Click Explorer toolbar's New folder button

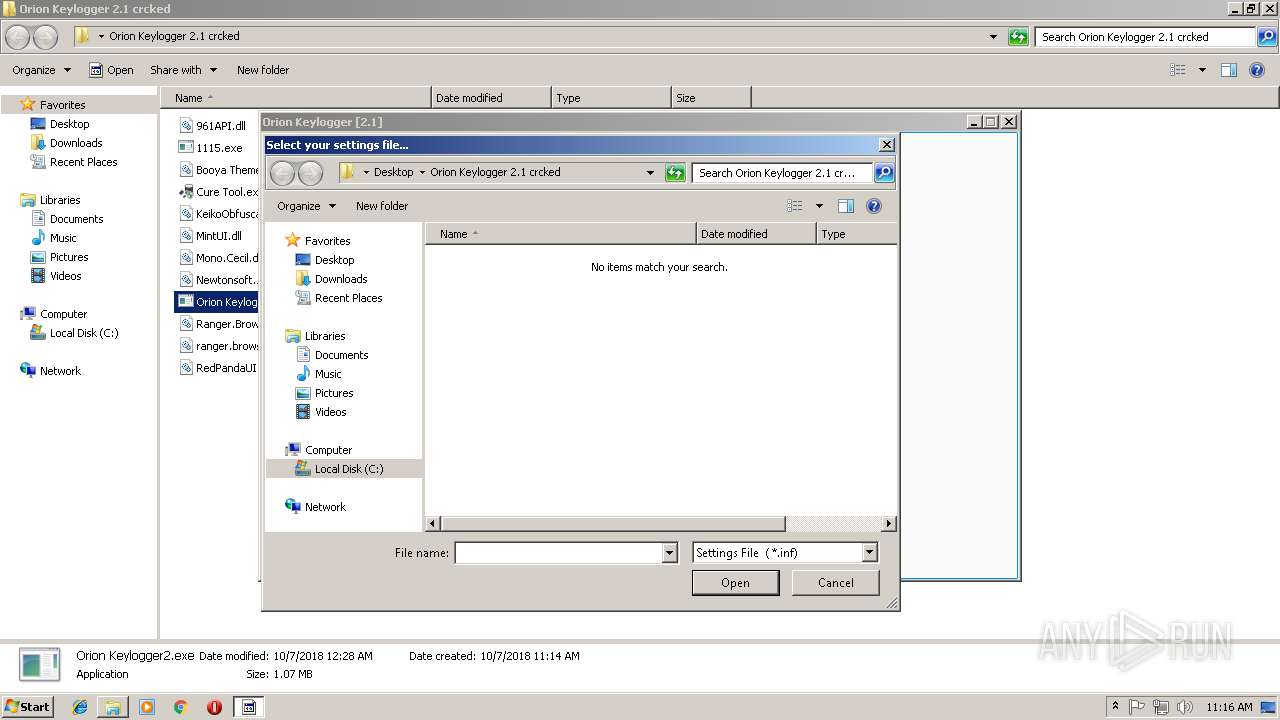pyautogui.click(x=263, y=70)
